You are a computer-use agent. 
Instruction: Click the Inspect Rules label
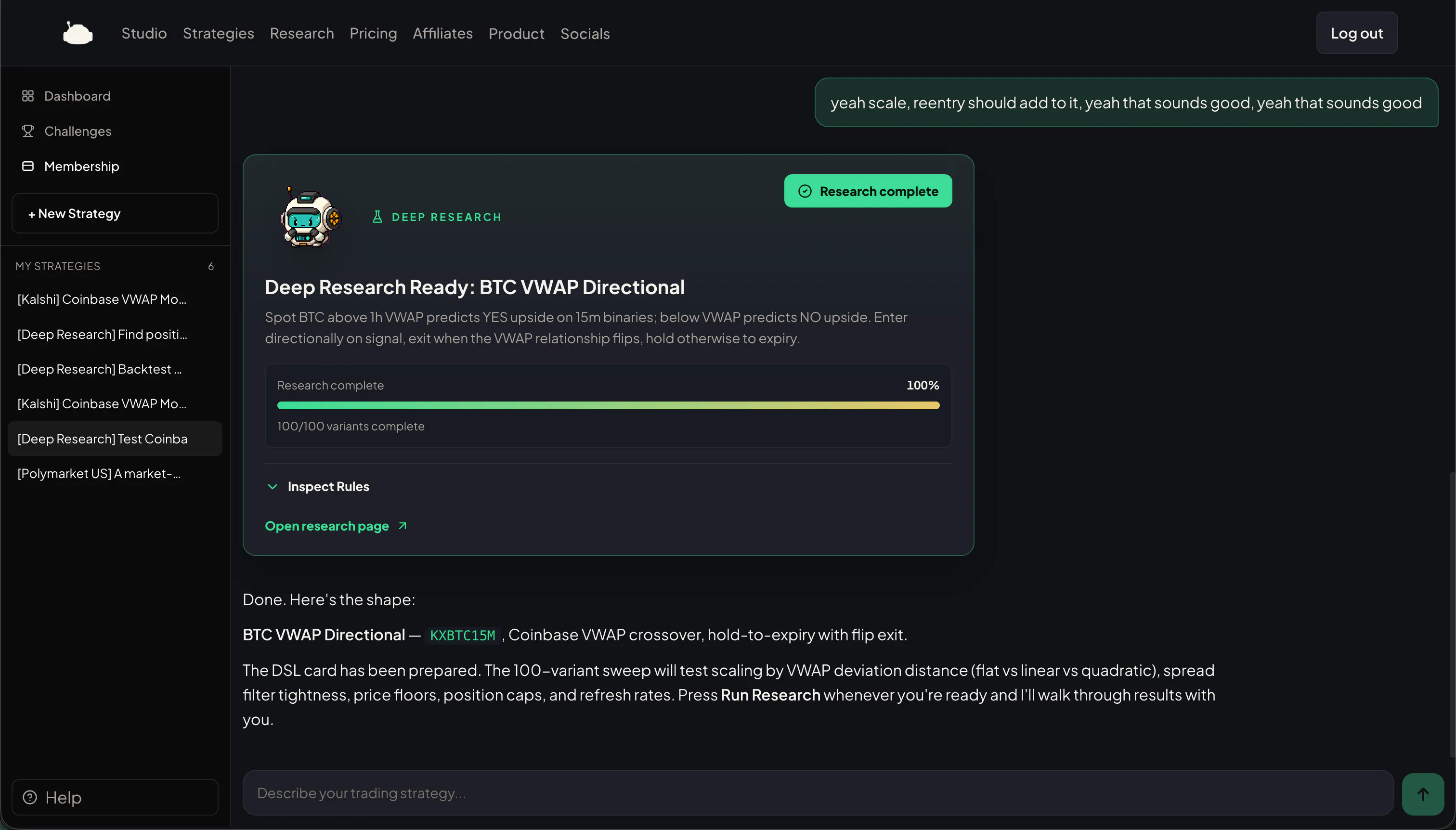pos(328,487)
